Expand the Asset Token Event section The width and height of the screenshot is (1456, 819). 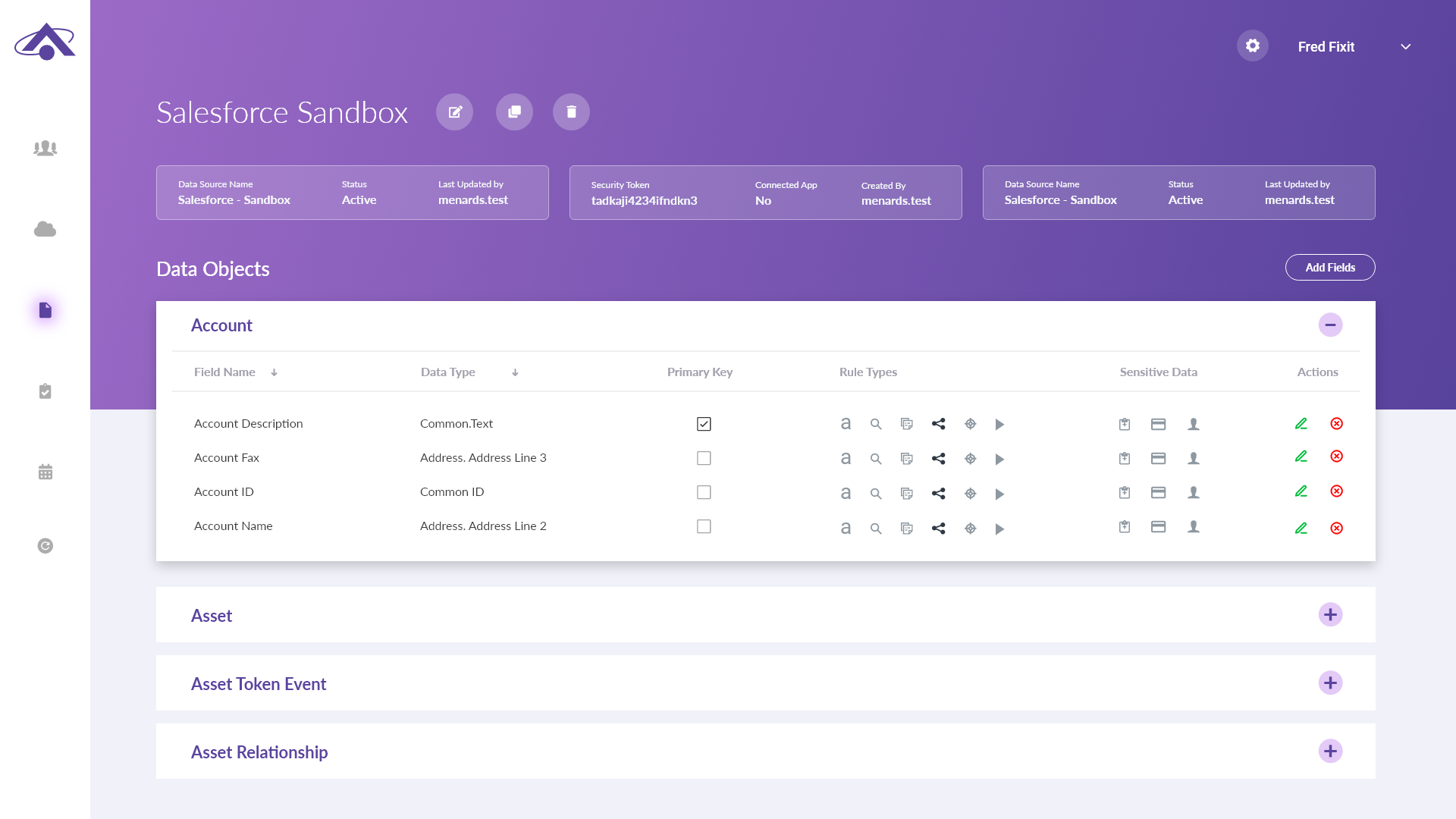point(1330,683)
